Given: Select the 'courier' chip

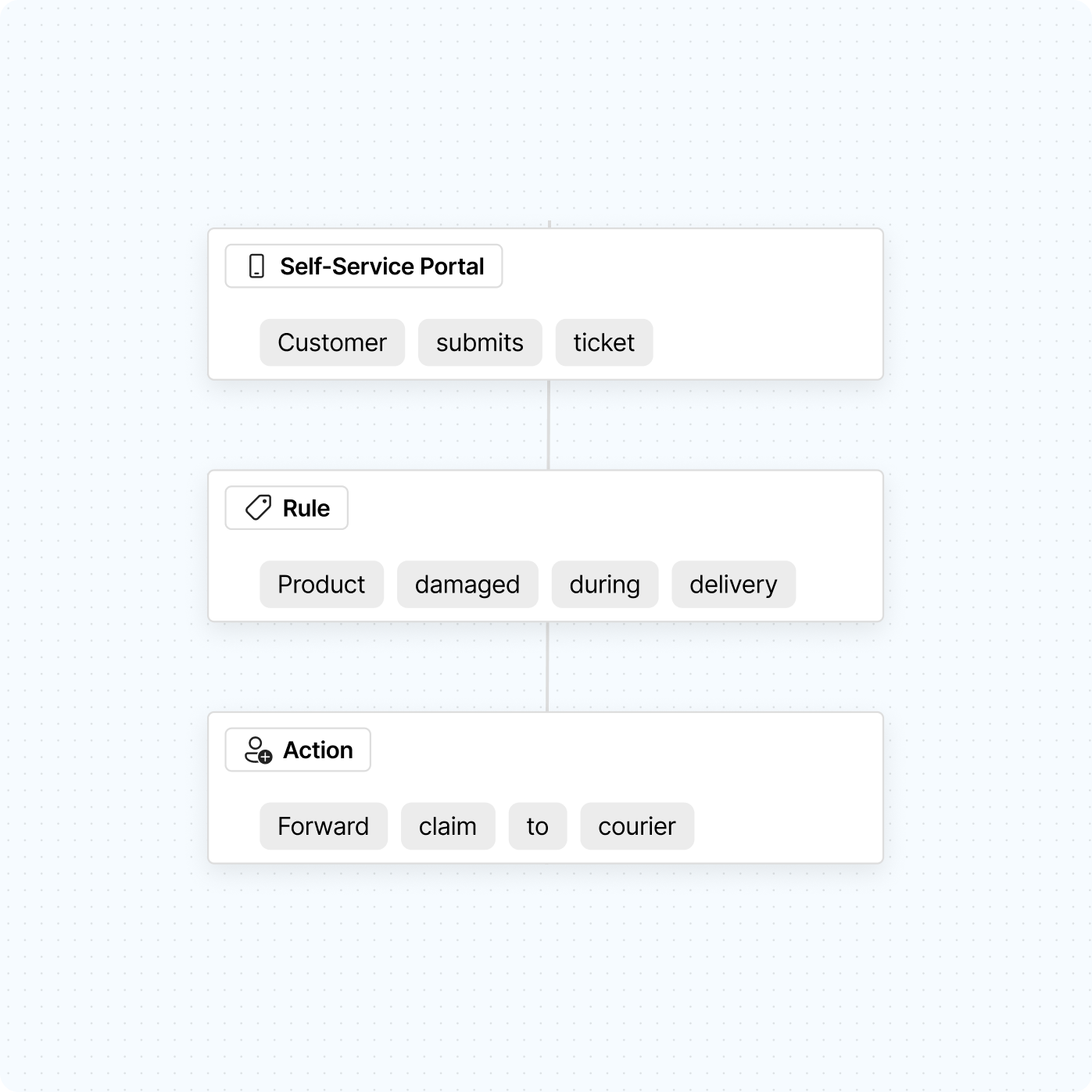Looking at the screenshot, I should (636, 826).
